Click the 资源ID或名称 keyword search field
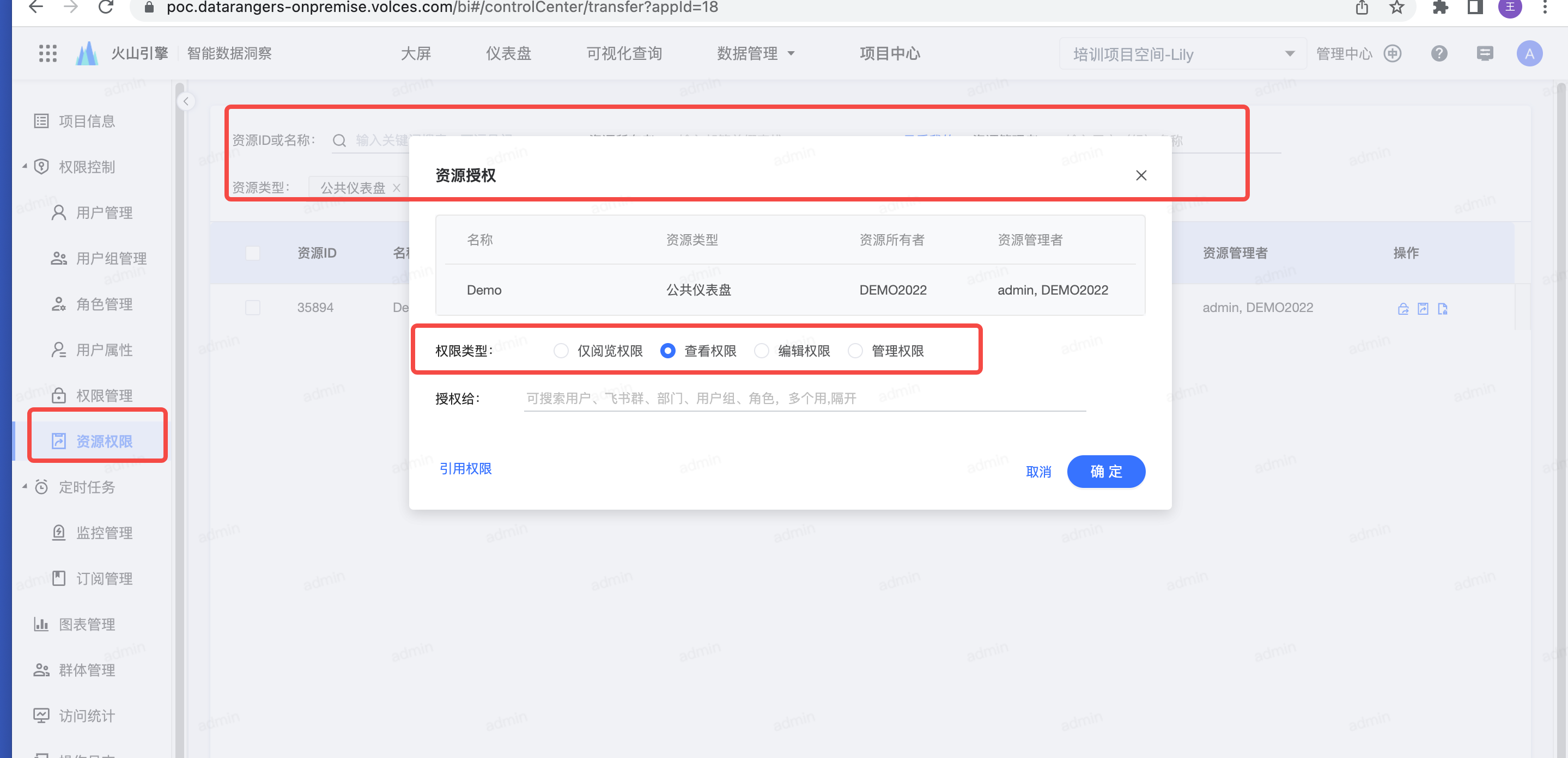 coord(370,140)
